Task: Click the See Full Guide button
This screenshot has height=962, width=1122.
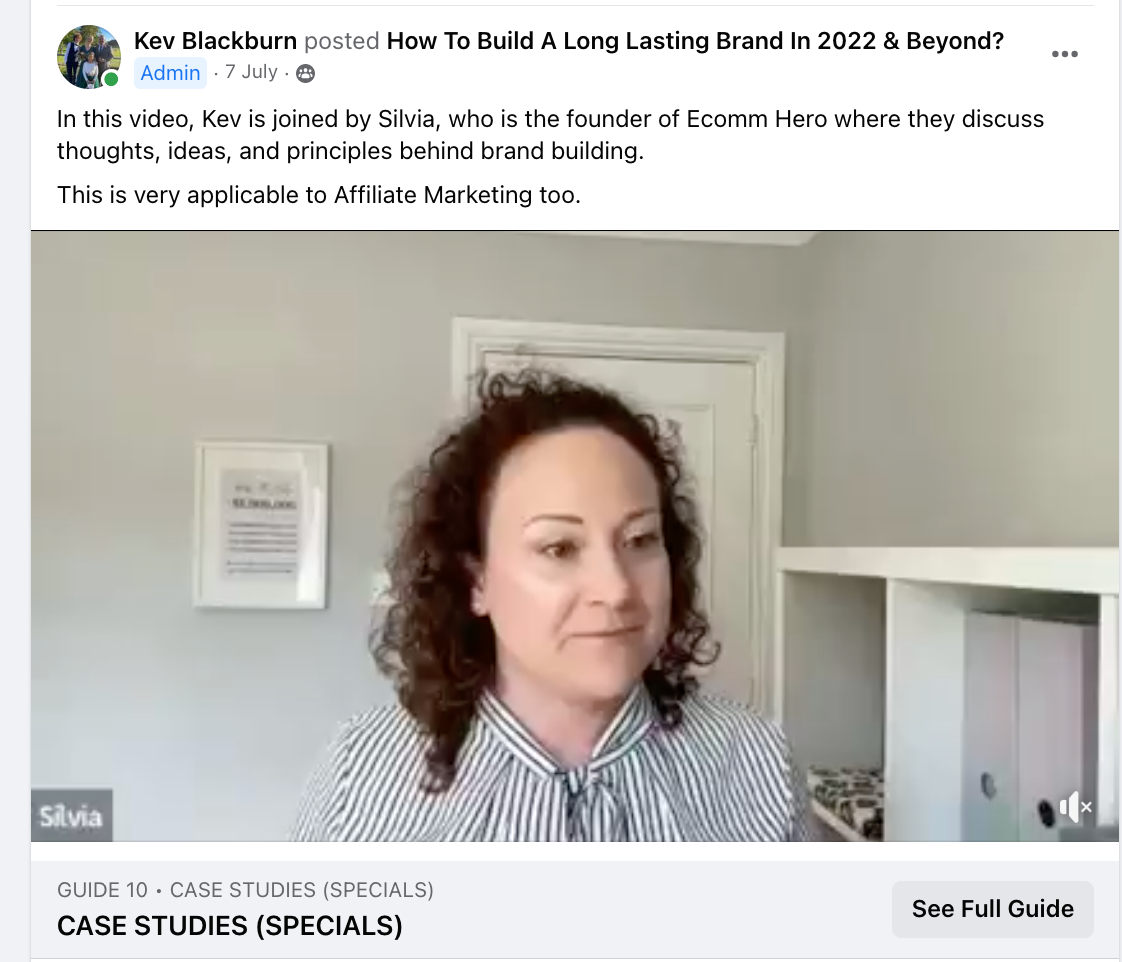Action: click(992, 908)
